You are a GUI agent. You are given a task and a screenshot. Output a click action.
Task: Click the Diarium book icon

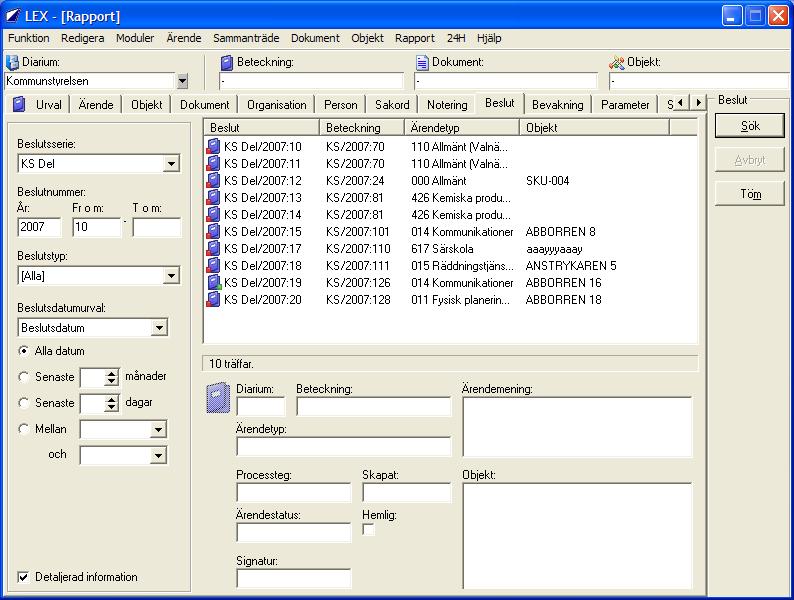(12, 62)
